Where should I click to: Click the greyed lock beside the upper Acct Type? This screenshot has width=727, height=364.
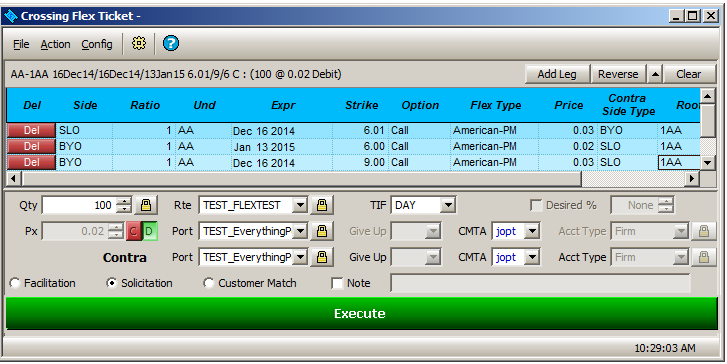(x=704, y=231)
